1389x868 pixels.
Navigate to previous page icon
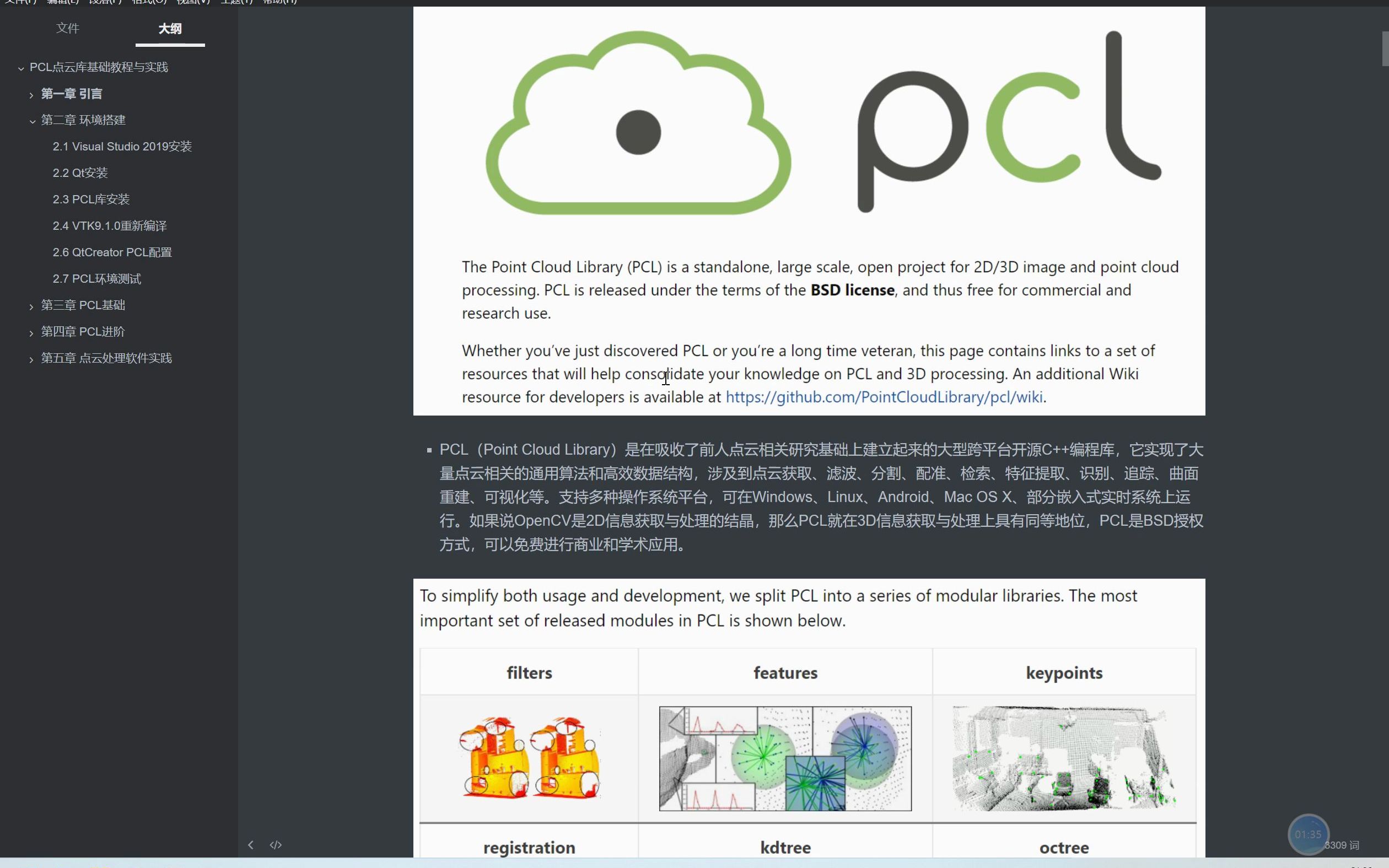(x=251, y=845)
